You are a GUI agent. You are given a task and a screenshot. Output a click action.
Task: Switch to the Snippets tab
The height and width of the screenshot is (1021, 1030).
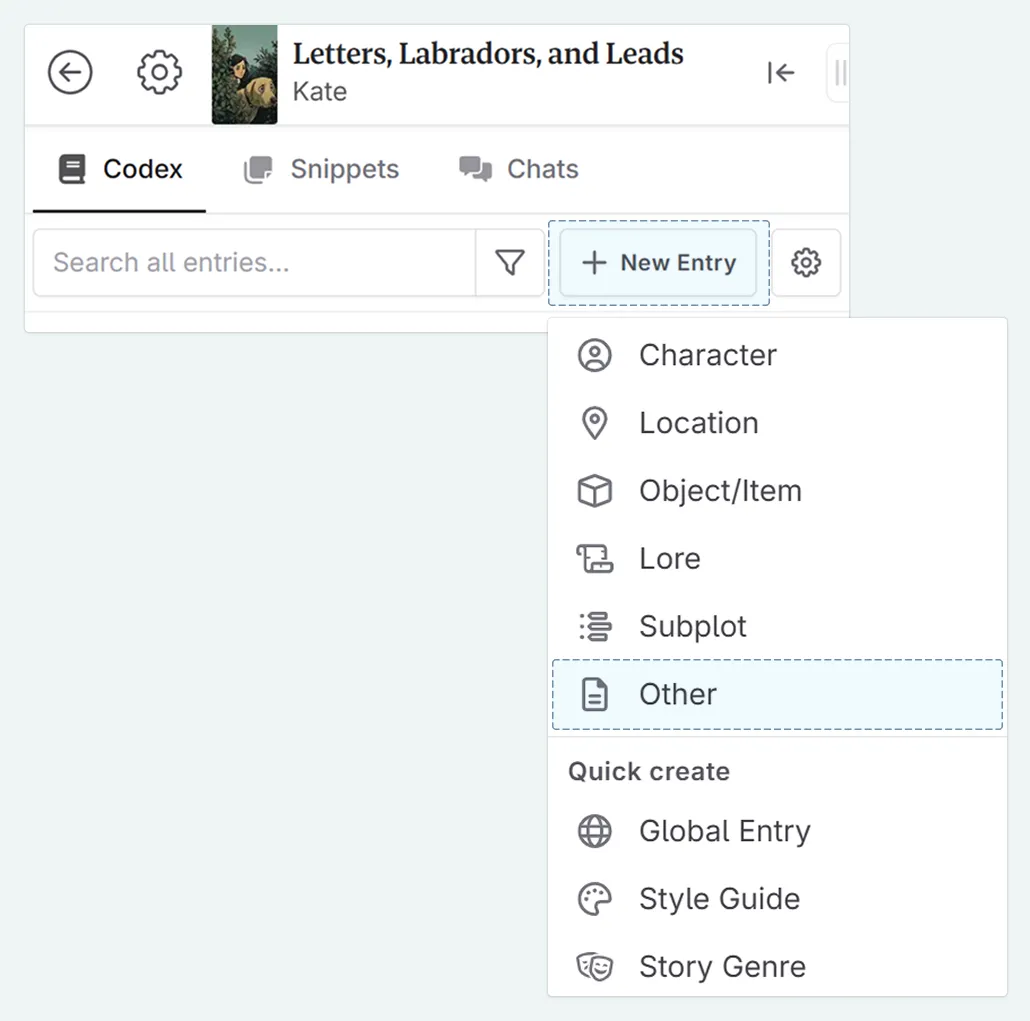point(321,169)
